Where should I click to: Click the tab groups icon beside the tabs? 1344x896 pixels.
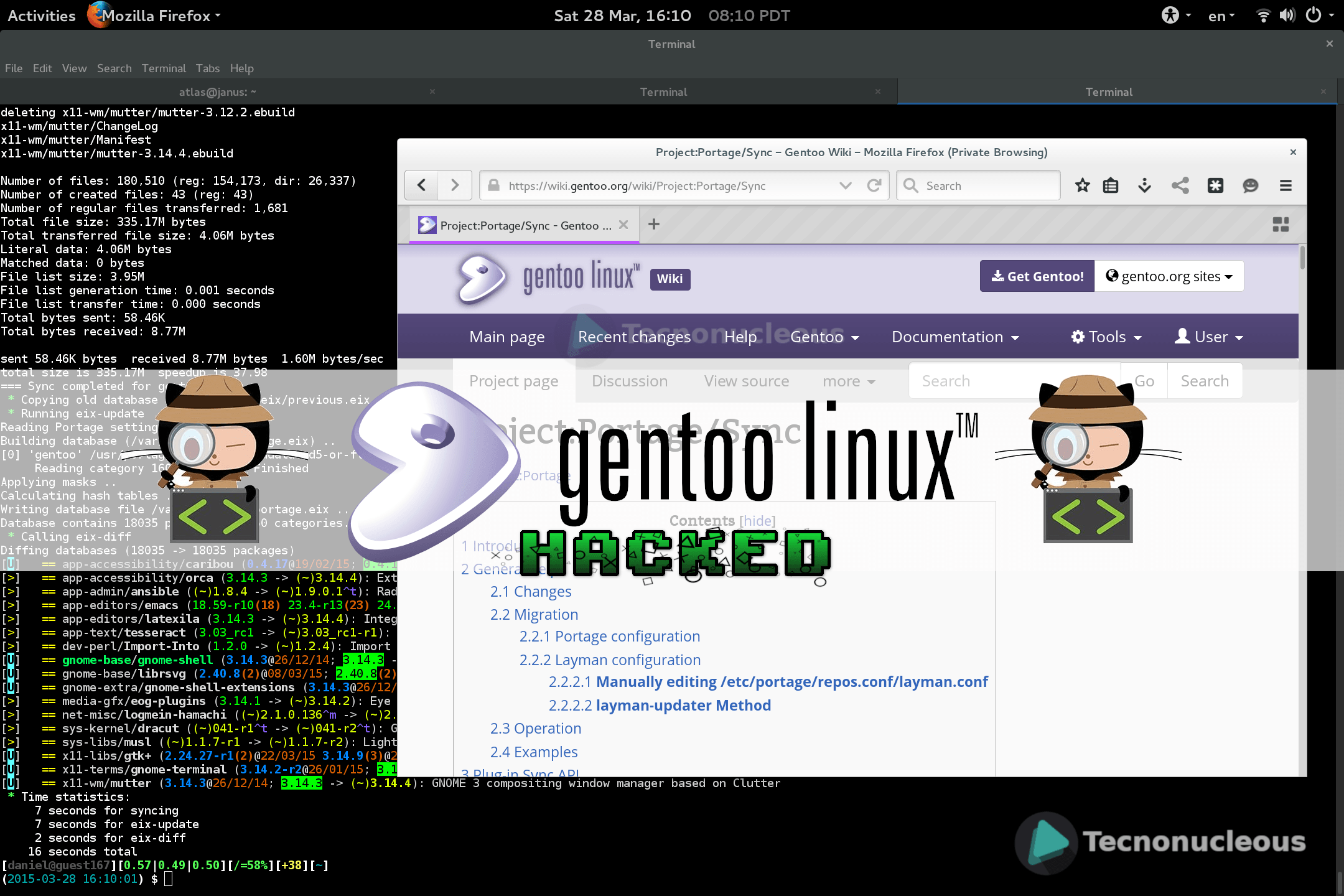coord(1281,225)
